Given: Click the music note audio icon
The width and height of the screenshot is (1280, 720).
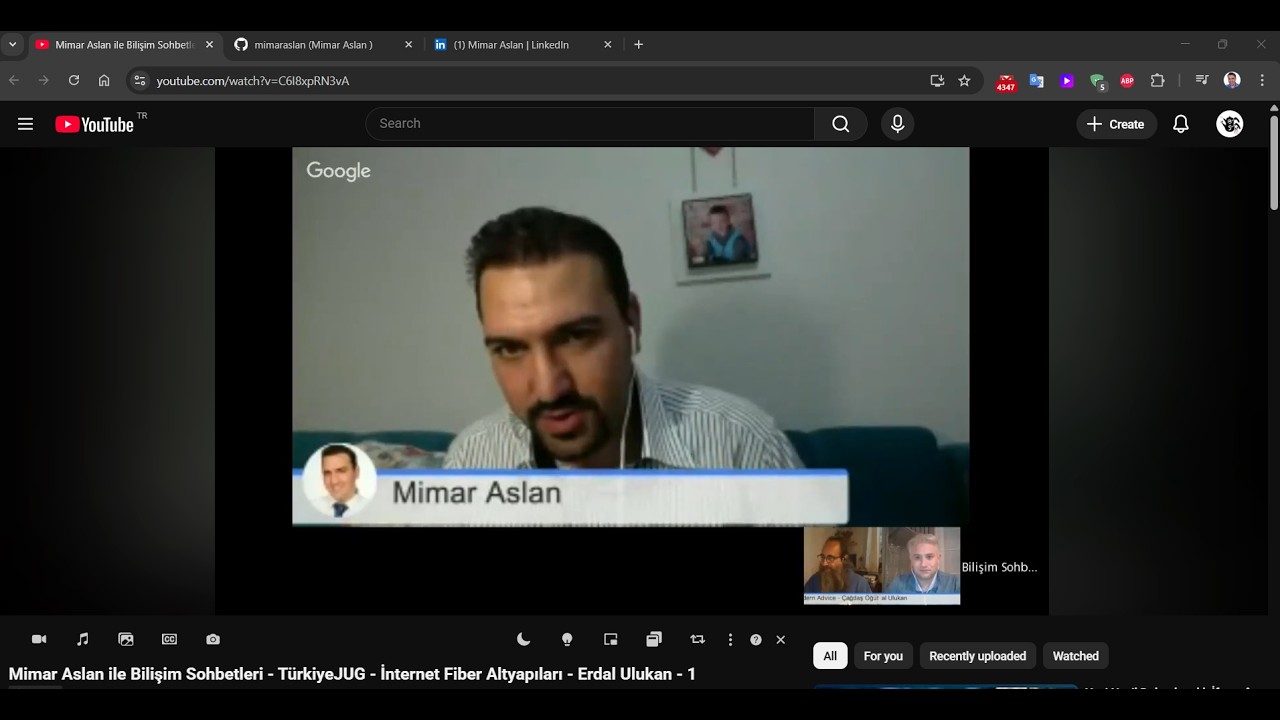Looking at the screenshot, I should click(83, 639).
